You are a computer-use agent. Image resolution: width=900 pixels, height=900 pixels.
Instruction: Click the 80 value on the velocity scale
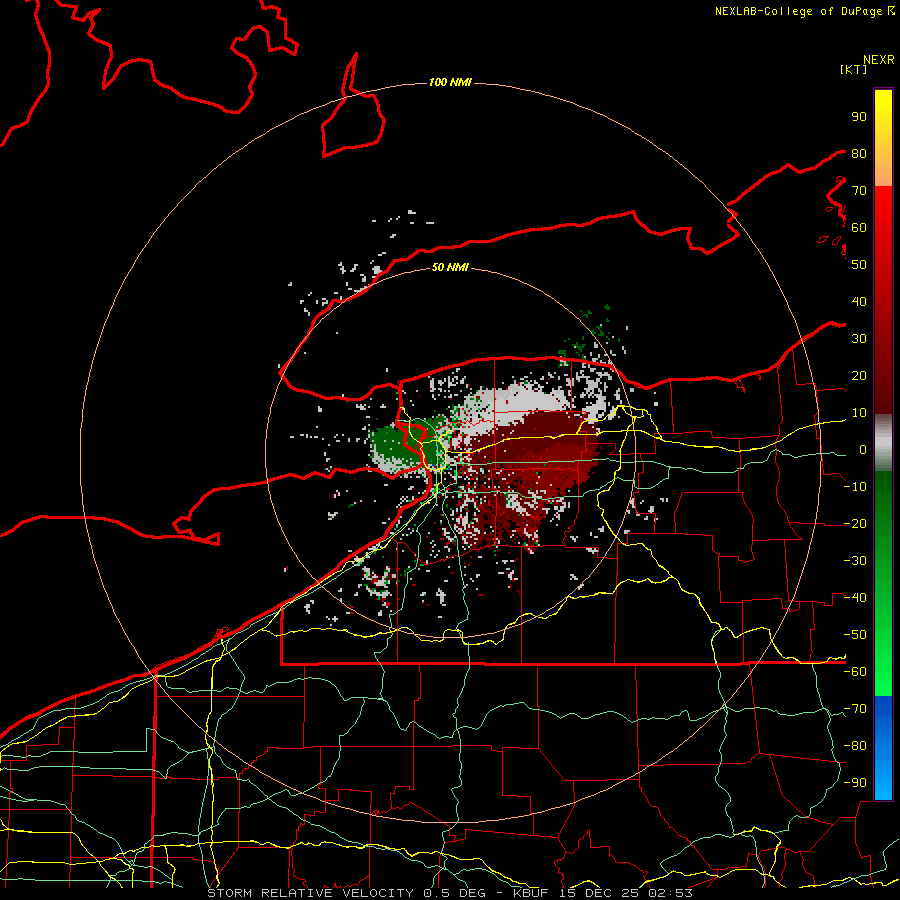[859, 153]
